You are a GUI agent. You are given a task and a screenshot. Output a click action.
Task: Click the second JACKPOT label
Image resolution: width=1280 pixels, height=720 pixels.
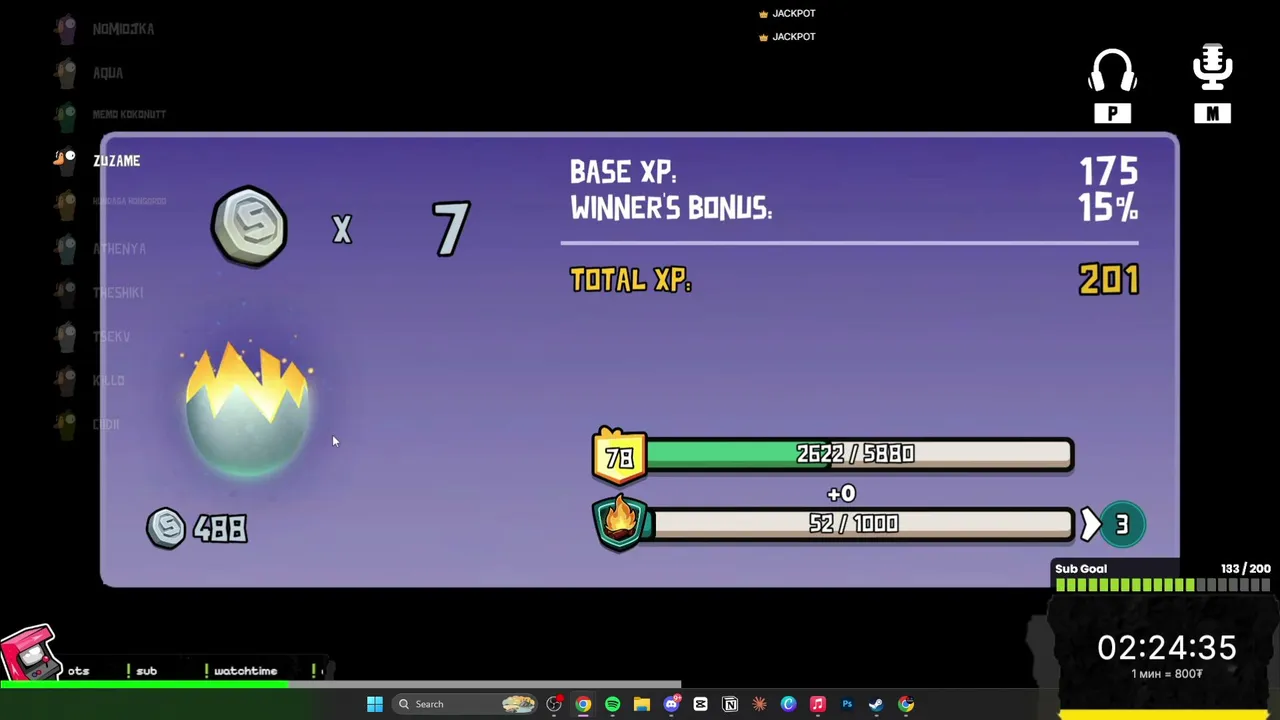tap(794, 37)
